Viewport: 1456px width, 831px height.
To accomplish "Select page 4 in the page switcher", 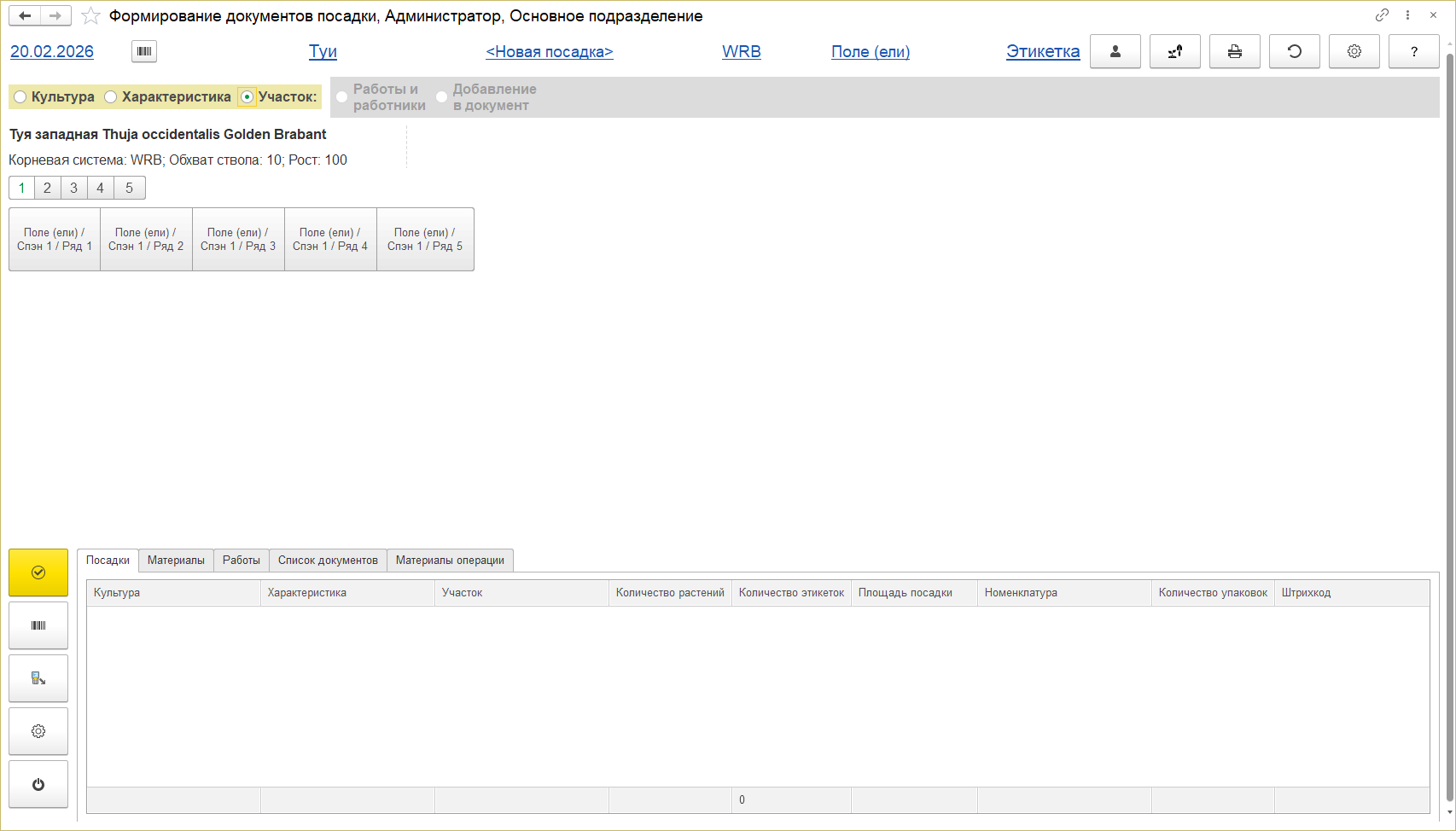I will [x=101, y=188].
